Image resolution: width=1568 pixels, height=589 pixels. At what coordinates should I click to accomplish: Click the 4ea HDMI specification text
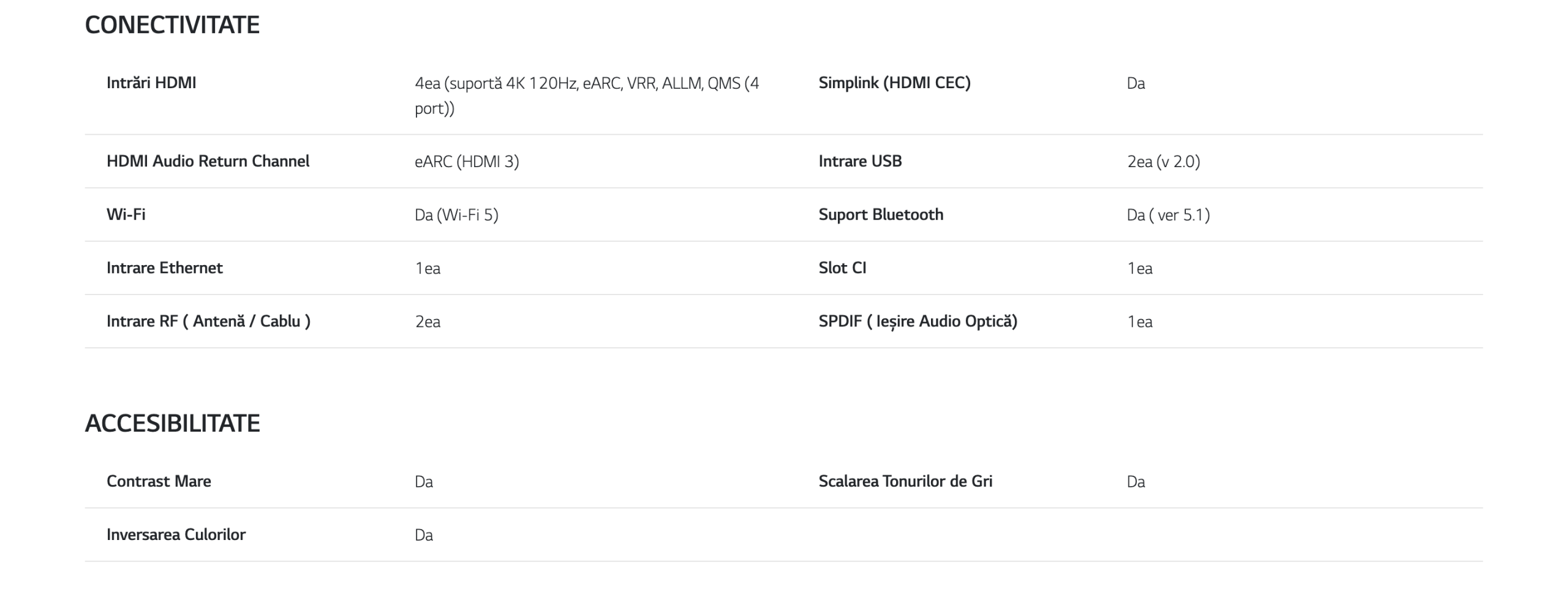[x=587, y=96]
